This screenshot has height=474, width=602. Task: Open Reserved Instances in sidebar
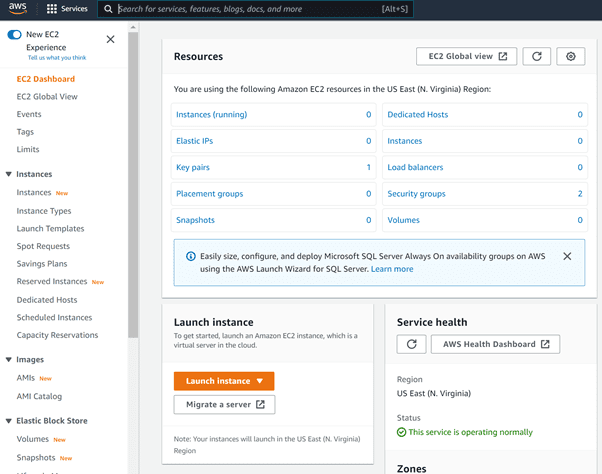(x=52, y=282)
